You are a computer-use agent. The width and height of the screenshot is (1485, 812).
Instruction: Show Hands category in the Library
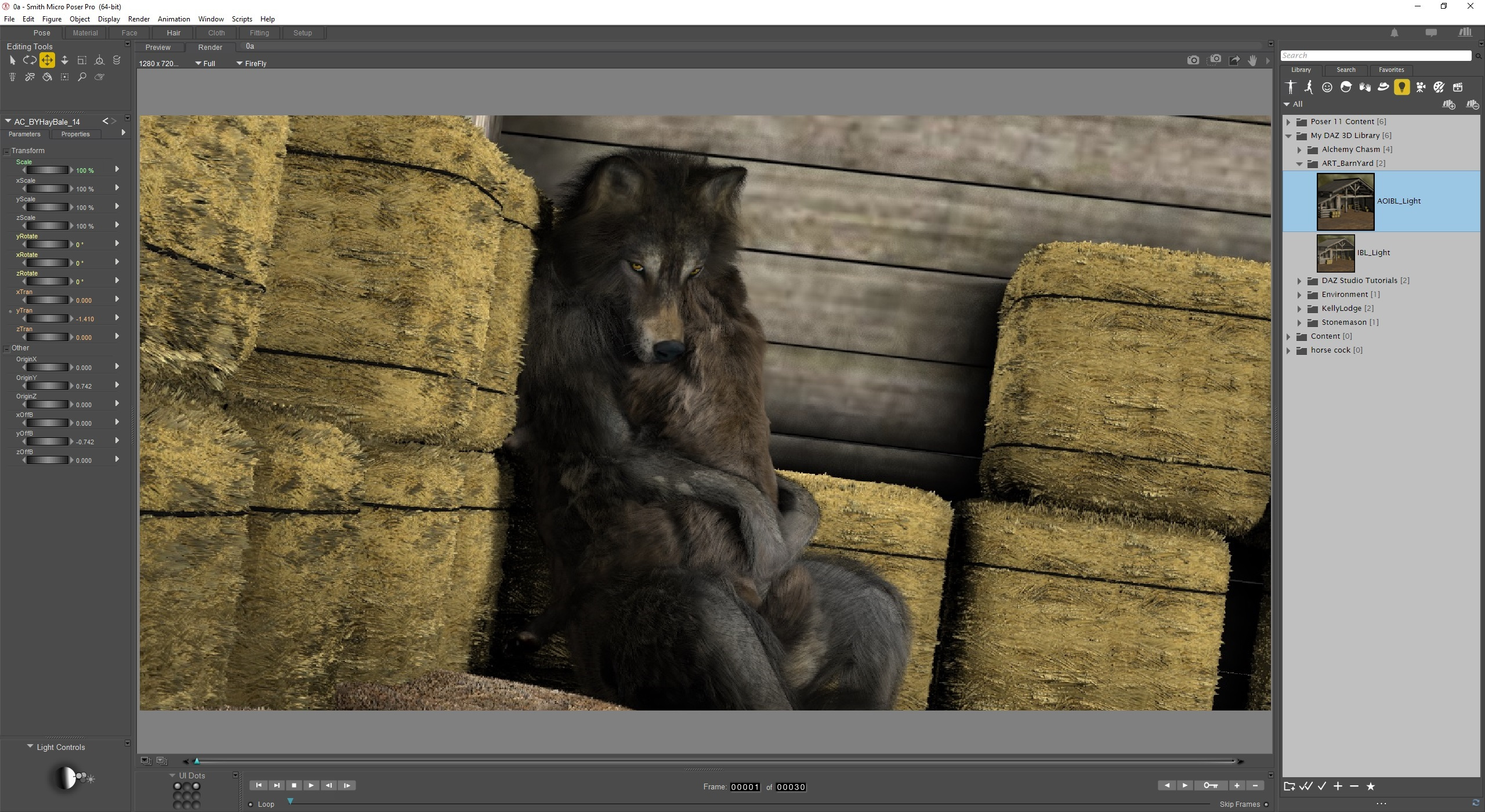pos(1364,88)
